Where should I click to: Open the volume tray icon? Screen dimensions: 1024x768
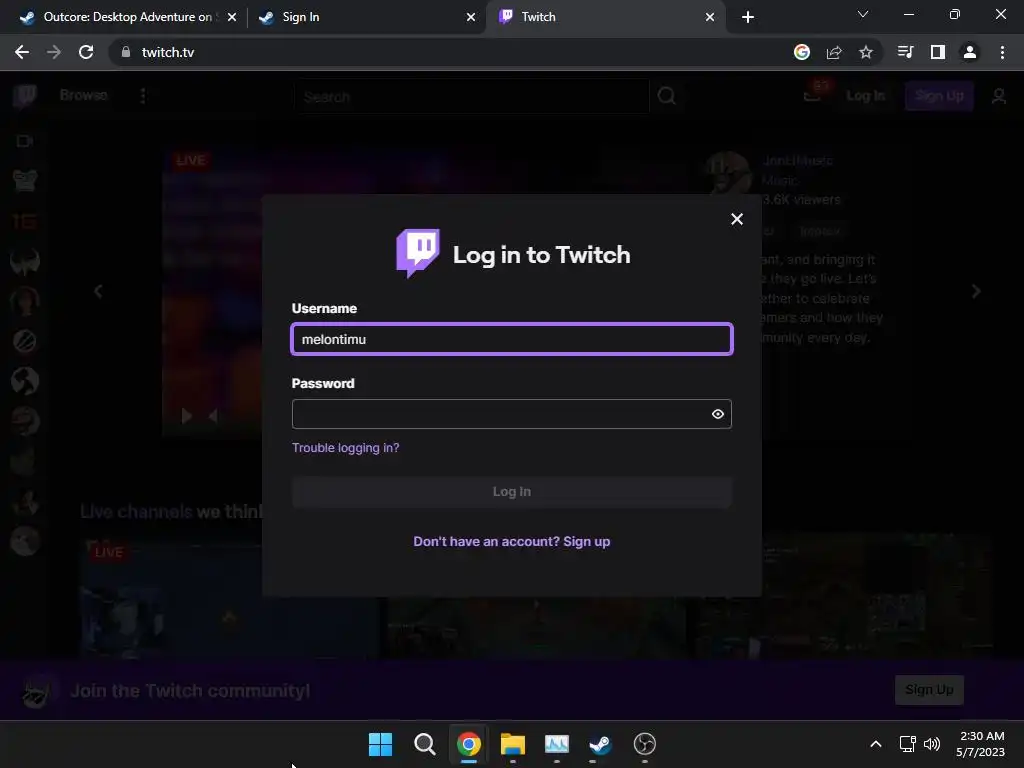[932, 744]
